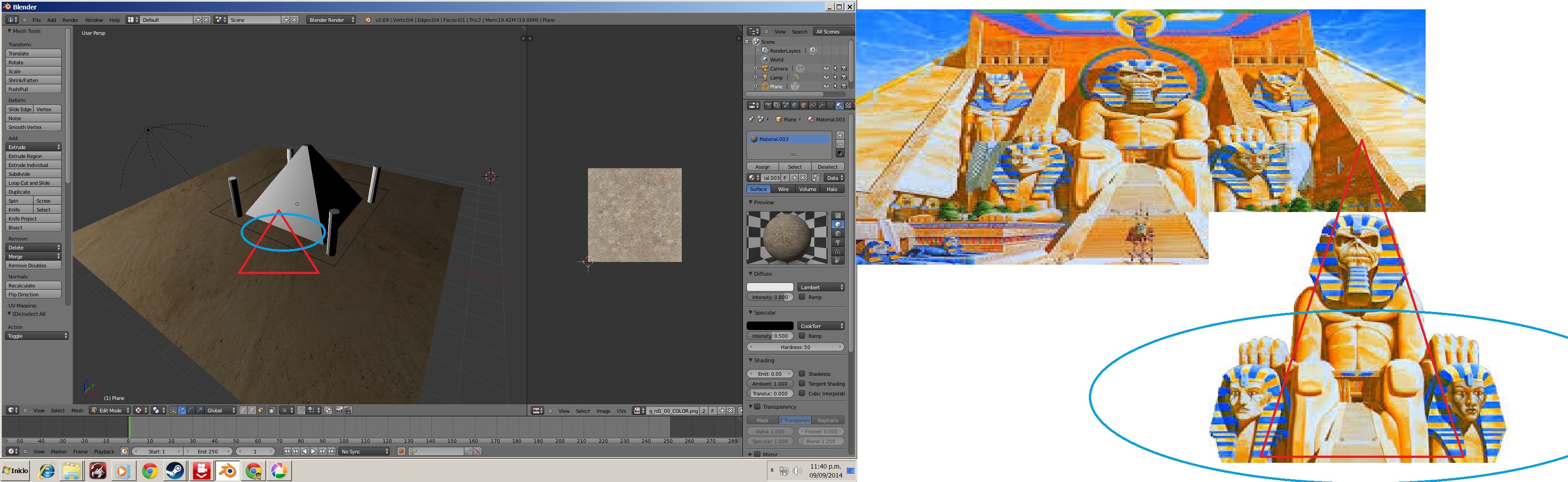Open the Render menu in header

70,20
